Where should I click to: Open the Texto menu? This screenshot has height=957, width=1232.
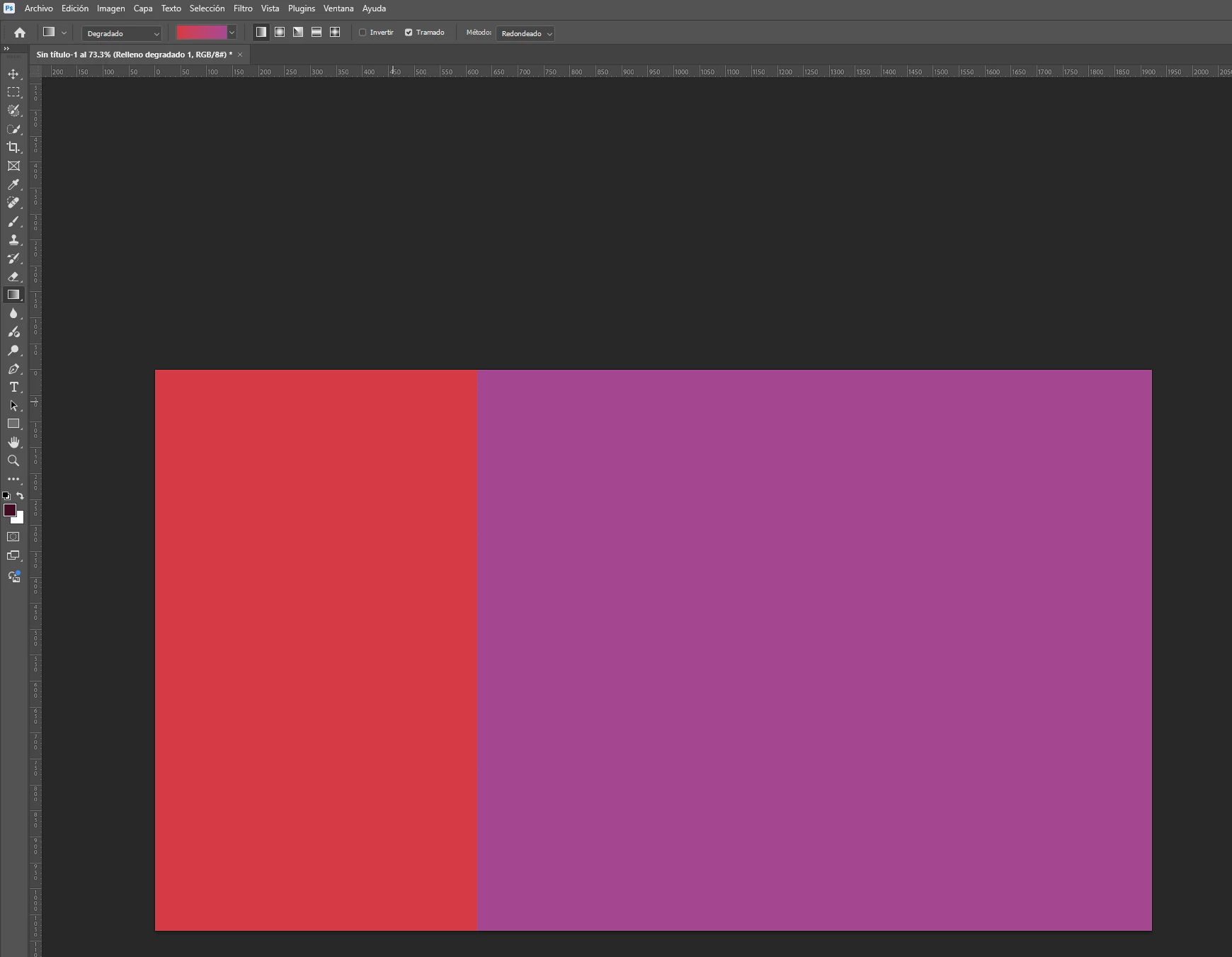(171, 9)
